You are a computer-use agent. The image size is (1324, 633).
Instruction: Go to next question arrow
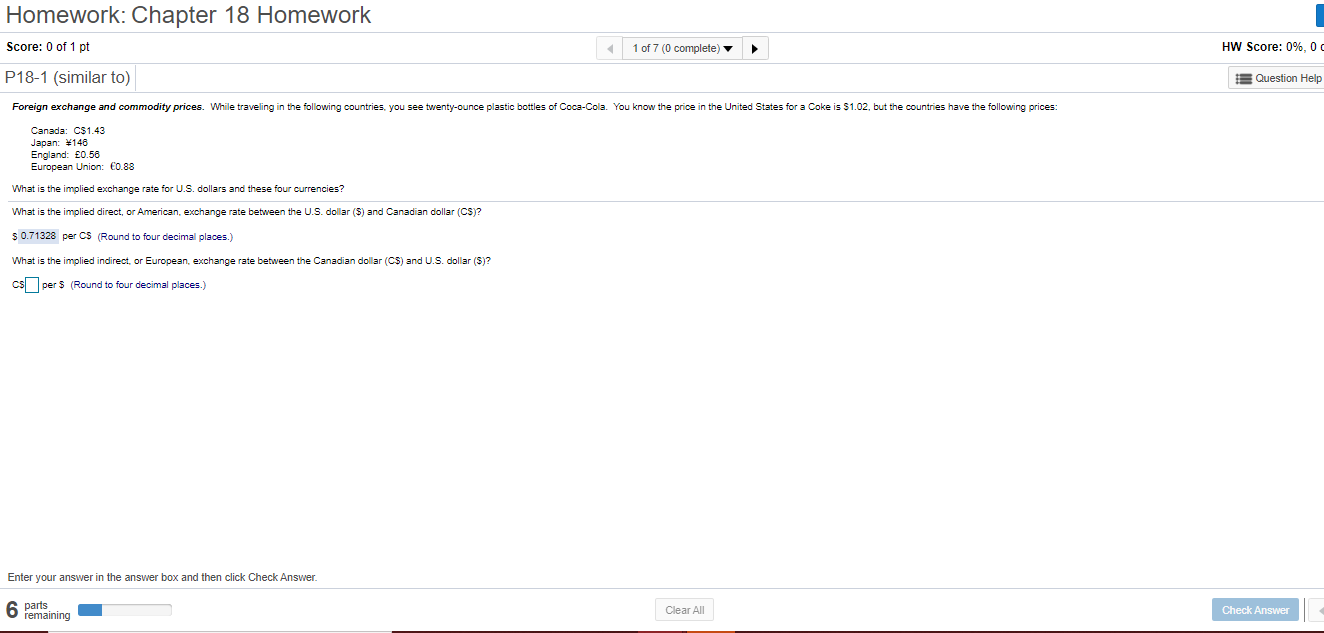tap(755, 48)
